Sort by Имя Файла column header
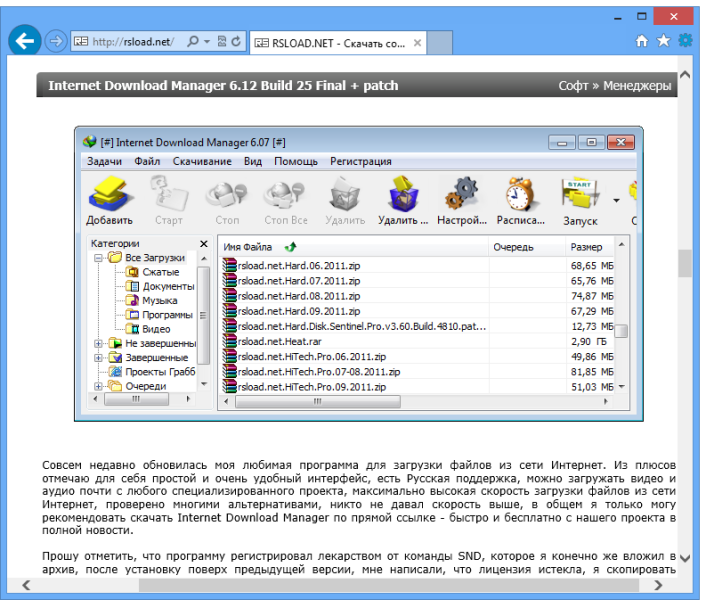The height and width of the screenshot is (600, 706). point(354,247)
